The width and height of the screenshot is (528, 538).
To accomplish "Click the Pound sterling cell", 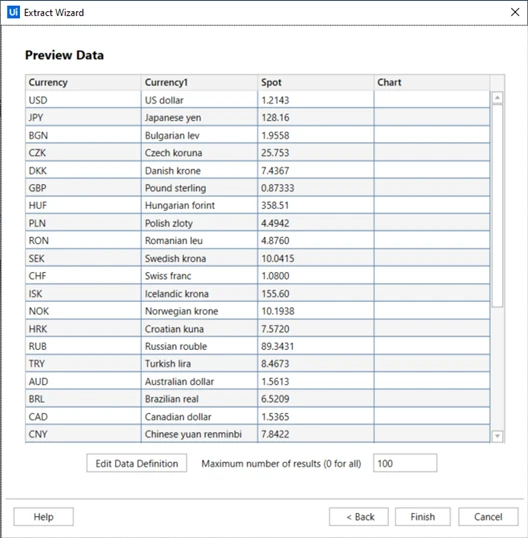I will (199, 188).
